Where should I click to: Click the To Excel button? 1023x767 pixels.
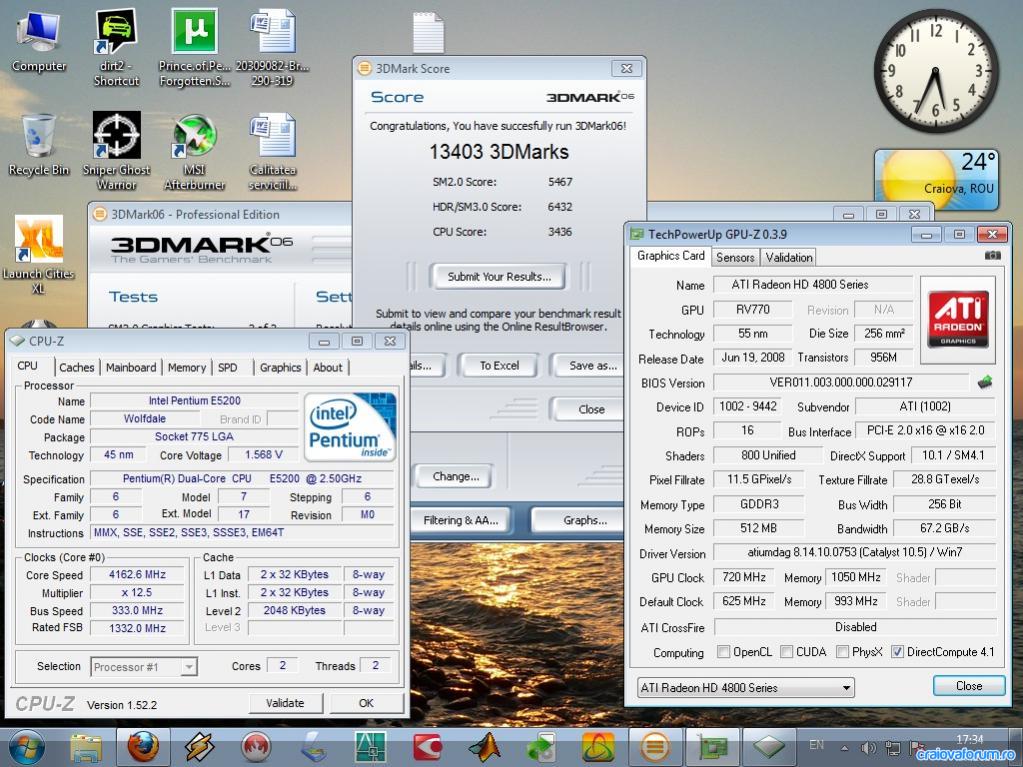pyautogui.click(x=499, y=365)
